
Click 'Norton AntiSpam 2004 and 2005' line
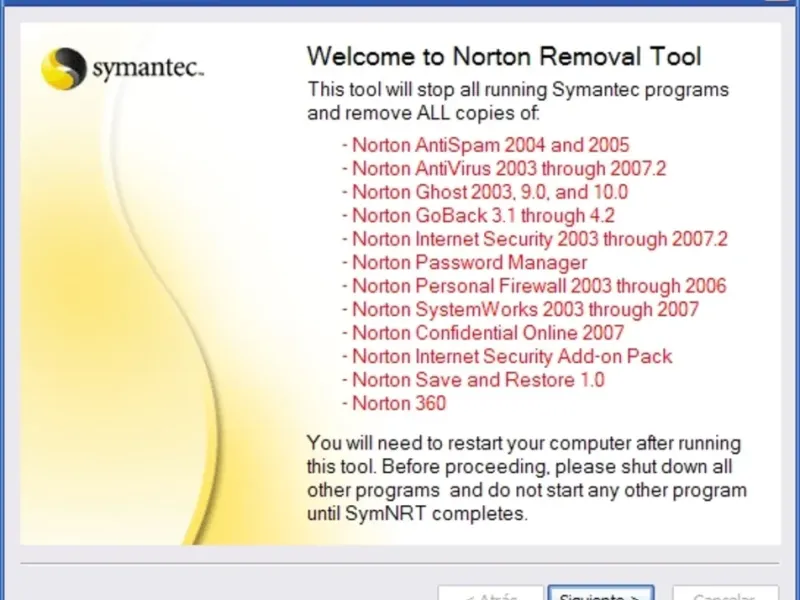coord(486,145)
